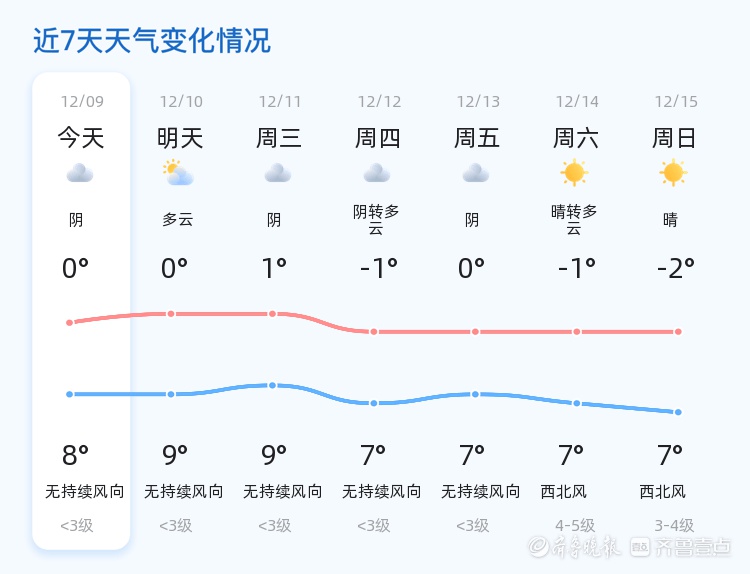
Task: Click the 周五 overcast cloud icon
Action: tap(476, 174)
